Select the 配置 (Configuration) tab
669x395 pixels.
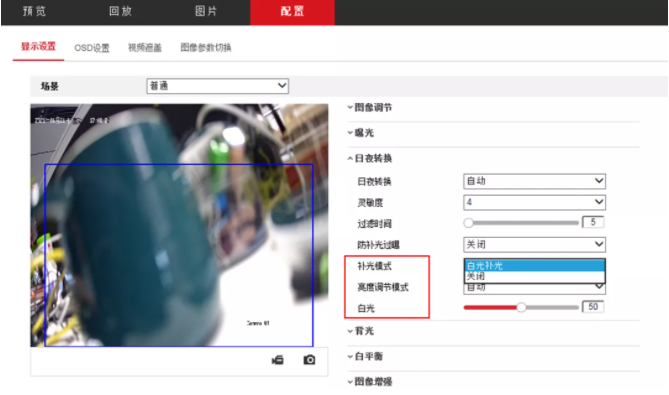point(292,12)
